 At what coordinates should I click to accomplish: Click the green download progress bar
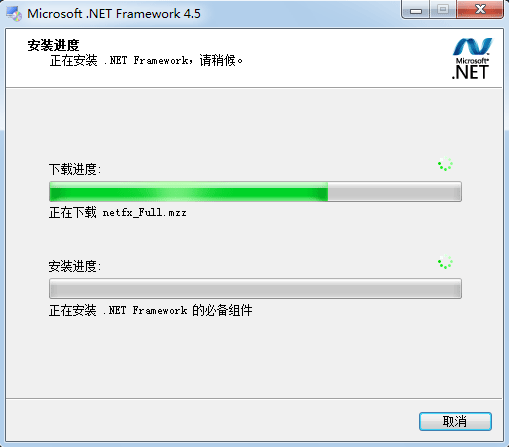(255, 192)
